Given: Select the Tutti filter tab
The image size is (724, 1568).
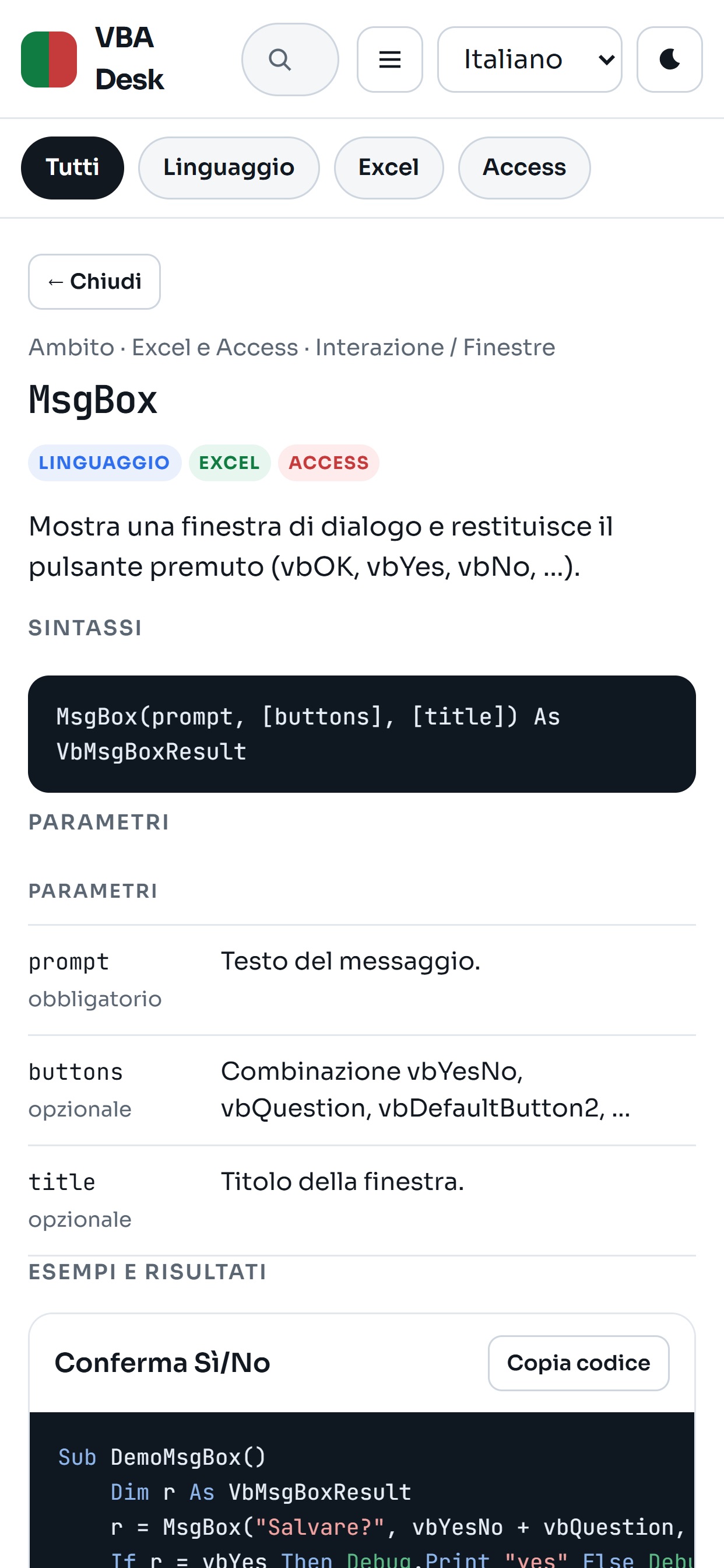Looking at the screenshot, I should point(72,167).
